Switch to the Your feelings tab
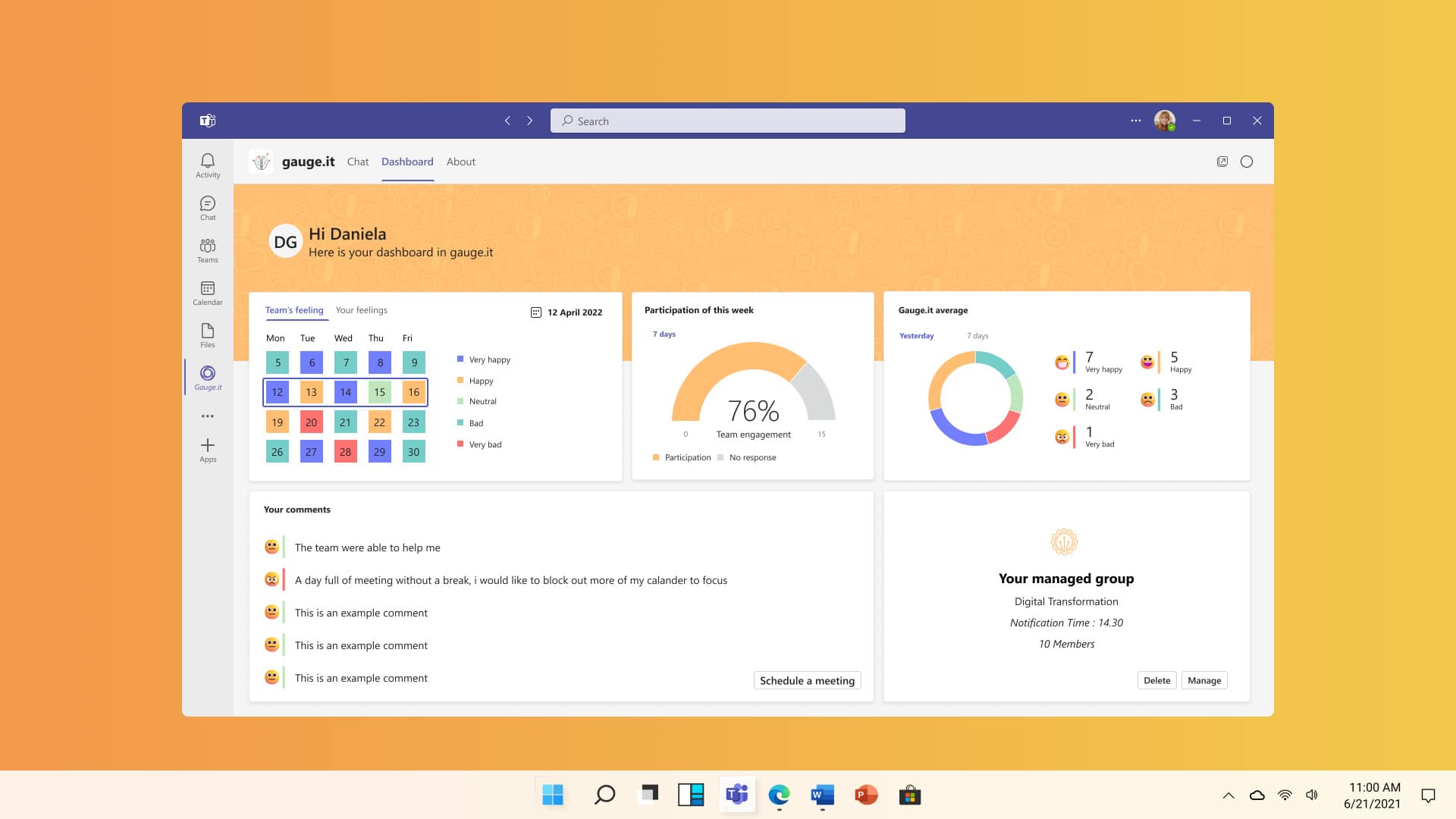This screenshot has height=819, width=1456. 360,310
